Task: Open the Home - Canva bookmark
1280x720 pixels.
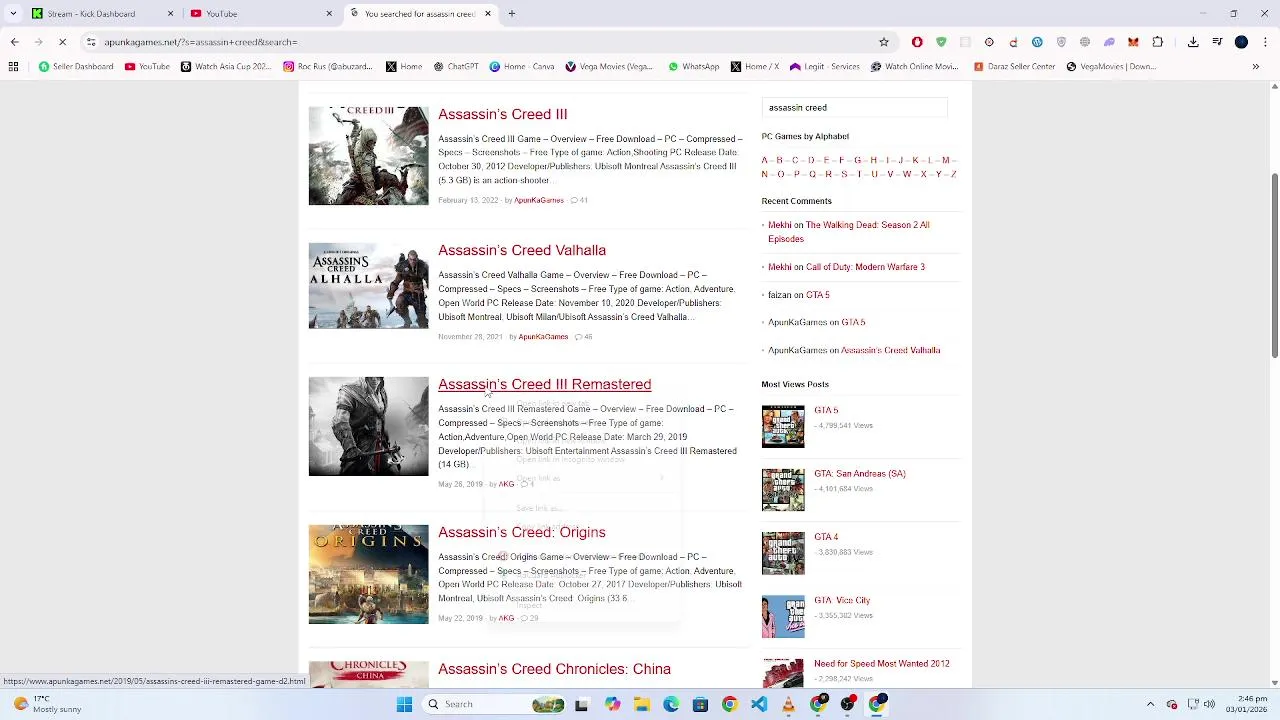Action: (x=522, y=67)
